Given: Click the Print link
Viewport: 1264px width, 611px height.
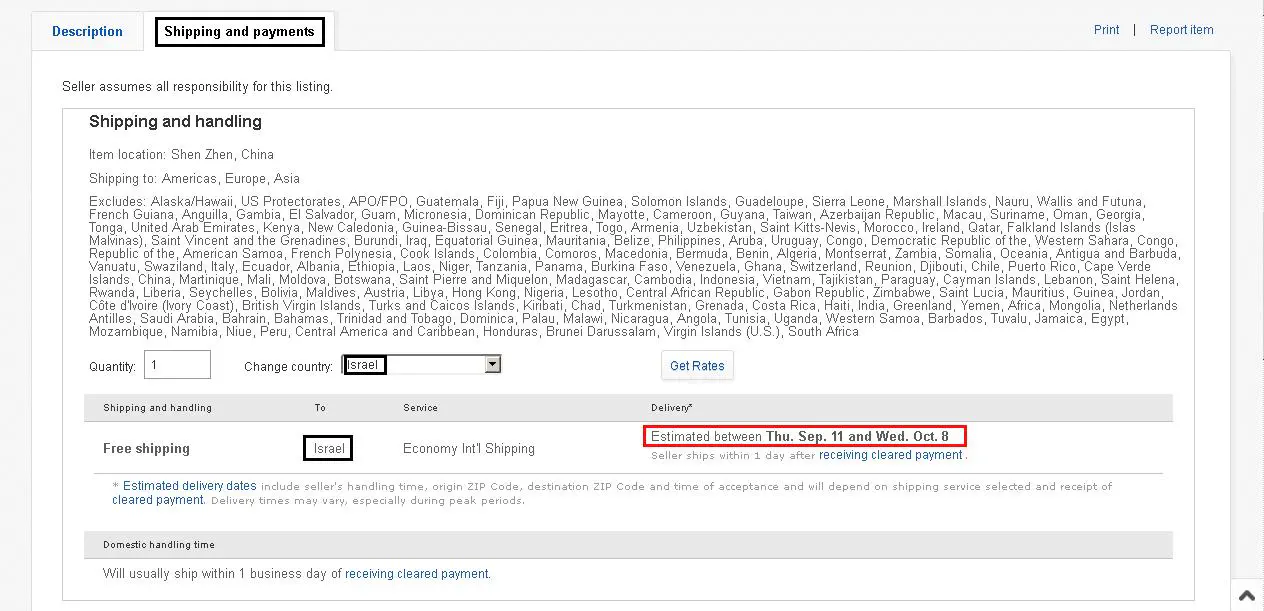Looking at the screenshot, I should [x=1106, y=30].
